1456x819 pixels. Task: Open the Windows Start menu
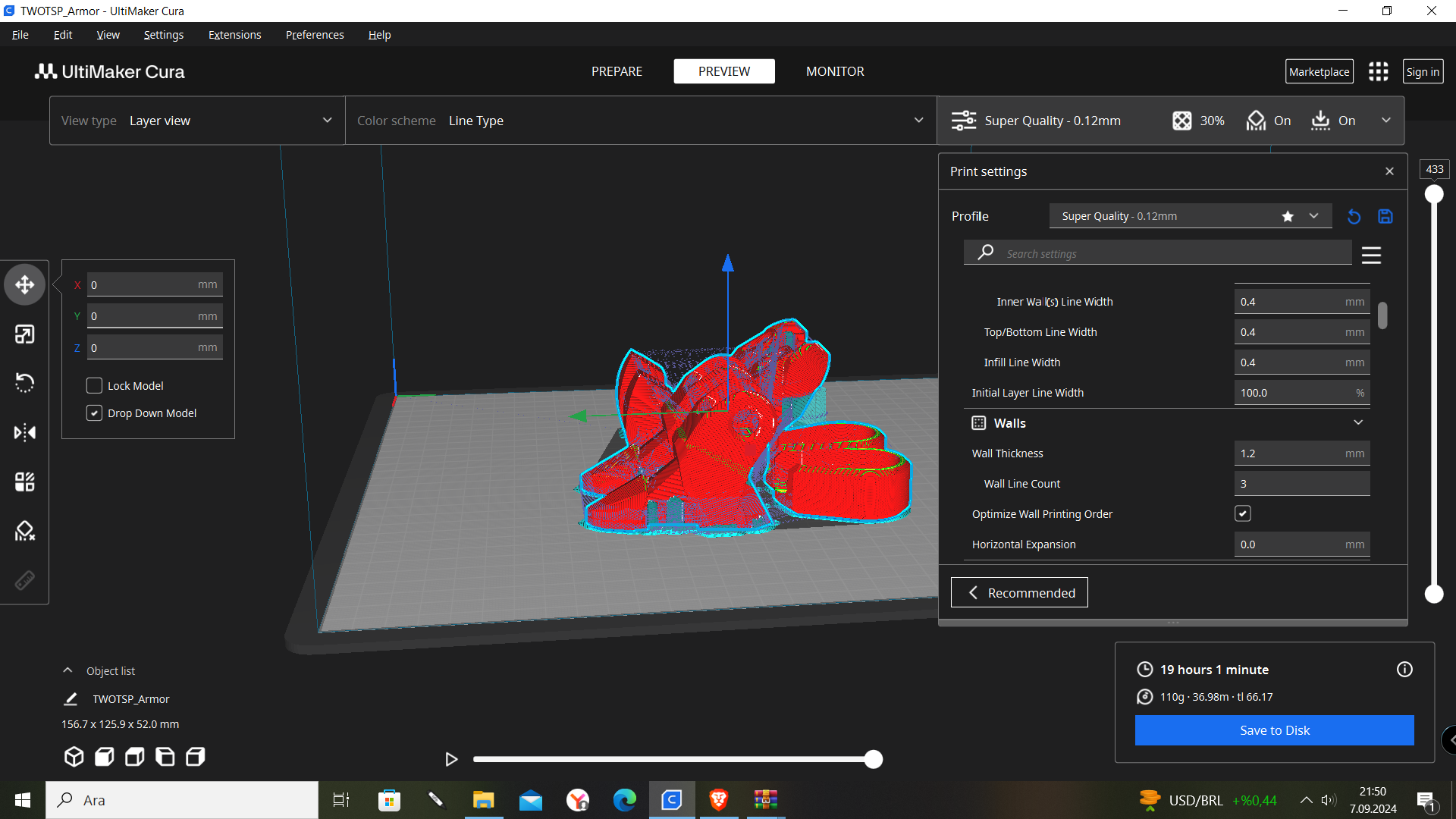tap(23, 800)
